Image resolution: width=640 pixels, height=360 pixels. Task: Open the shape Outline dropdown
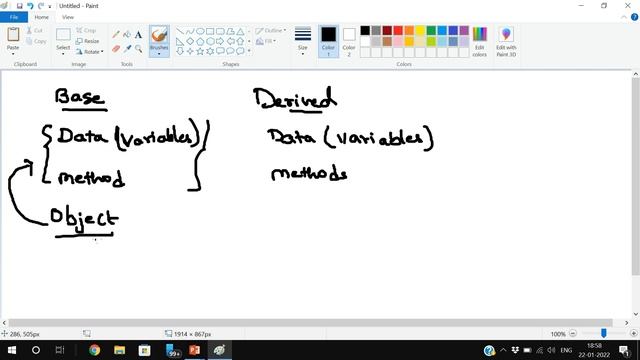tap(271, 31)
